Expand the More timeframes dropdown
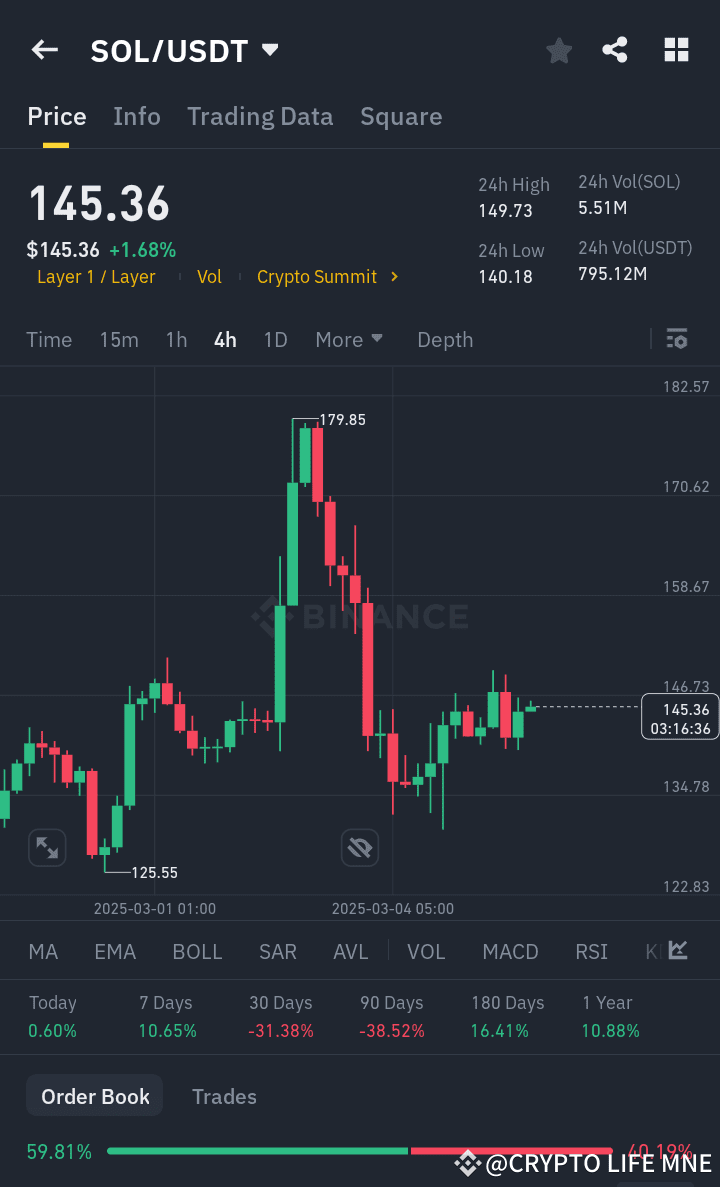The width and height of the screenshot is (720, 1187). pyautogui.click(x=349, y=339)
